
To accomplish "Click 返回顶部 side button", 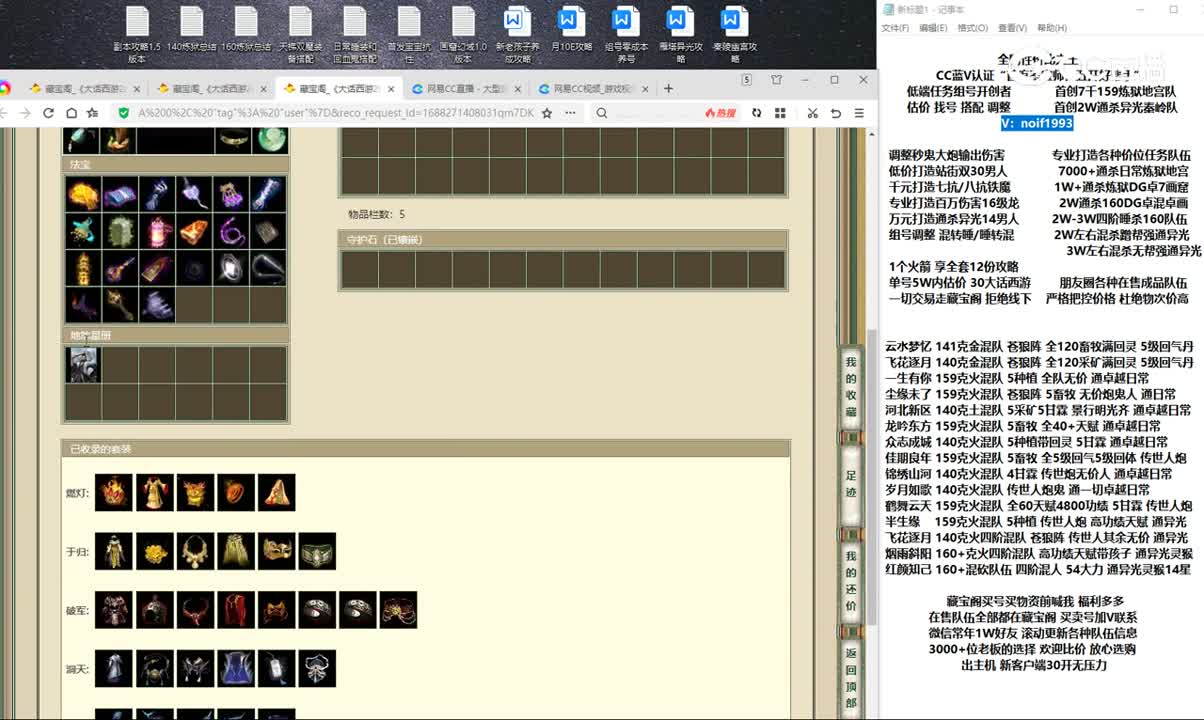I will coord(851,678).
